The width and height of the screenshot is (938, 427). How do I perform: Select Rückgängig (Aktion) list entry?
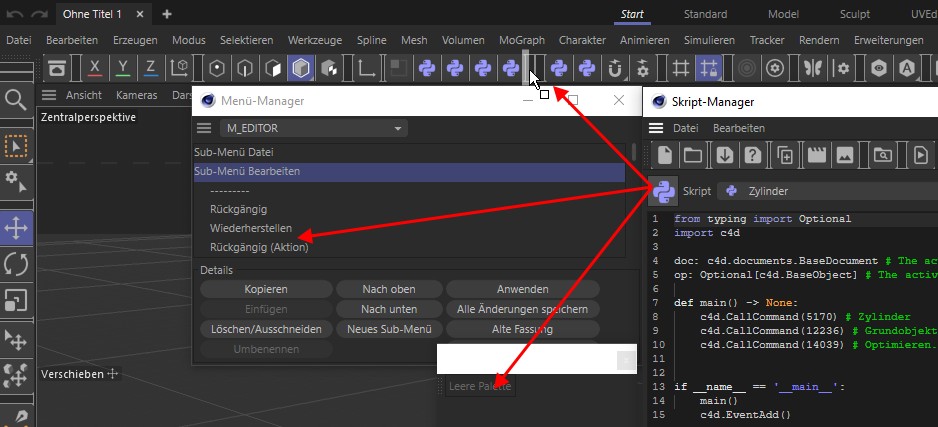coord(258,247)
